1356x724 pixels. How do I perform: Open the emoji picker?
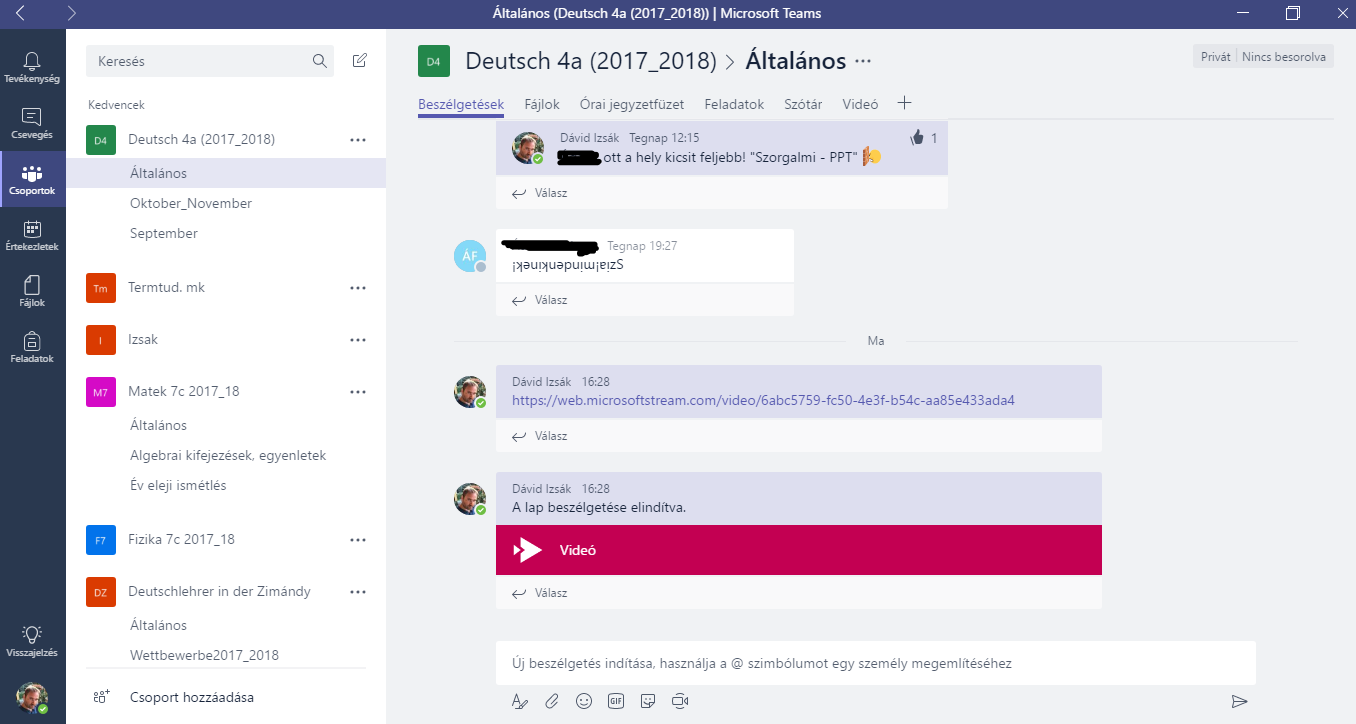pyautogui.click(x=584, y=701)
